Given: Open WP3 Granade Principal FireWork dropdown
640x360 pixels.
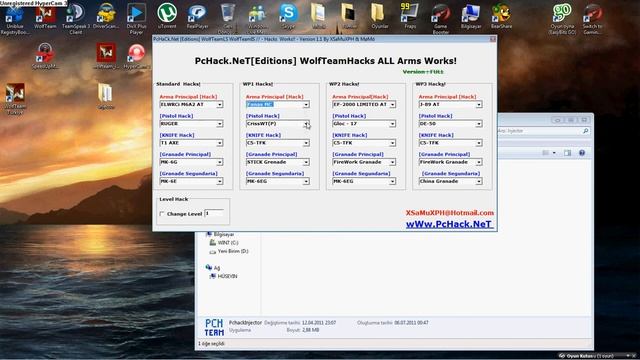Looking at the screenshot, I should [x=479, y=162].
